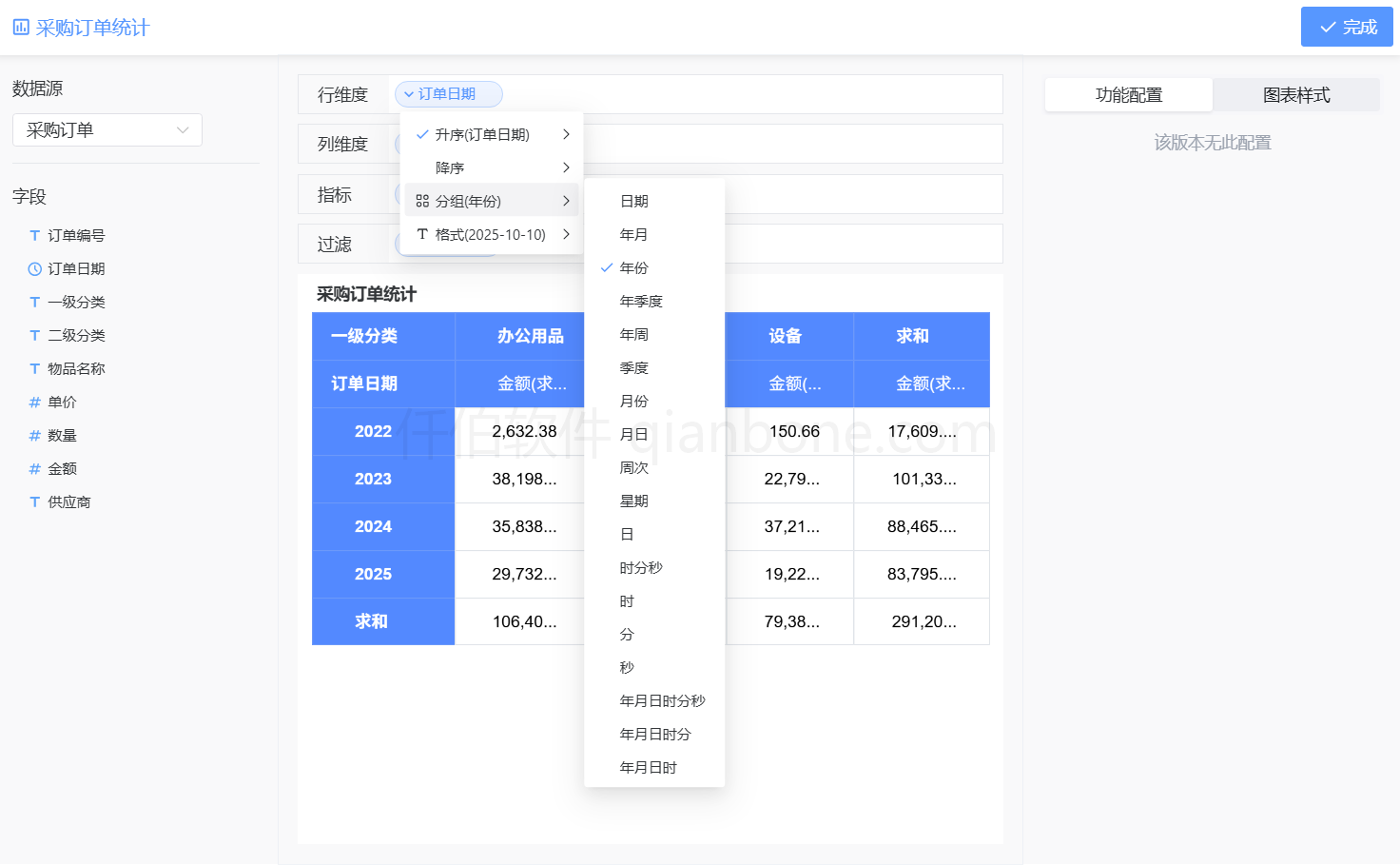Click the T text icon beside 订单编号
The height and width of the screenshot is (865, 1400).
point(34,235)
